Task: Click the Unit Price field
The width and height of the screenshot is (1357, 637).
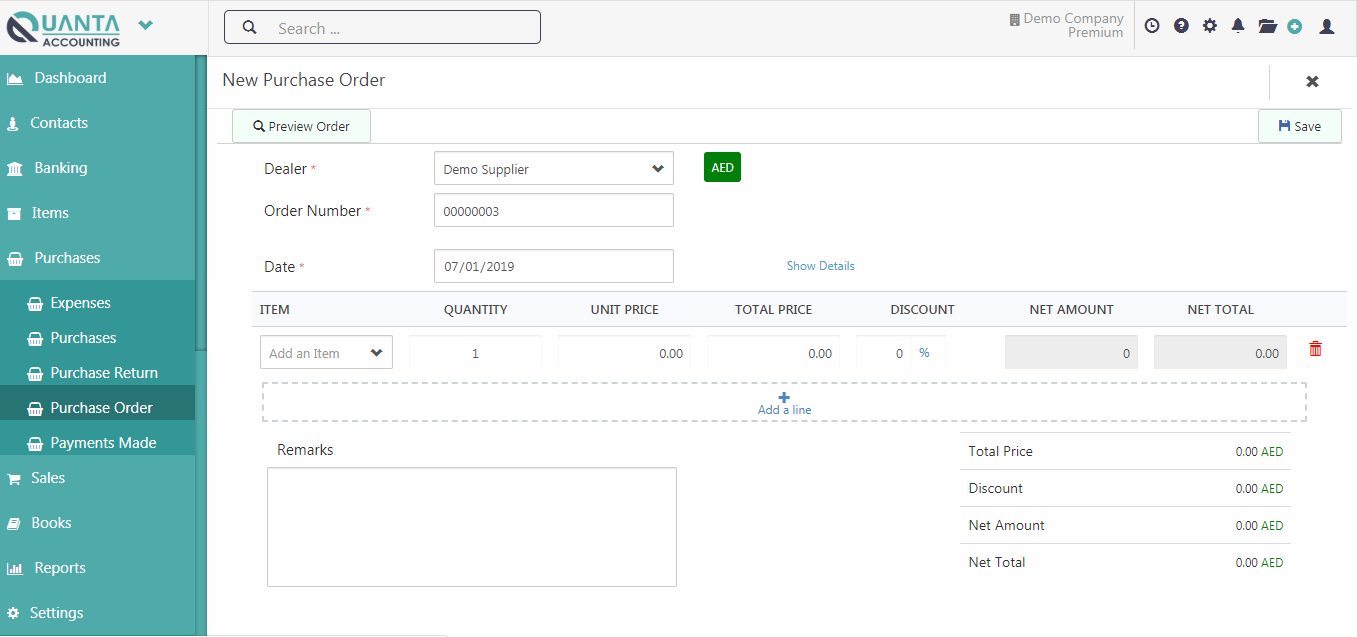Action: coord(624,353)
